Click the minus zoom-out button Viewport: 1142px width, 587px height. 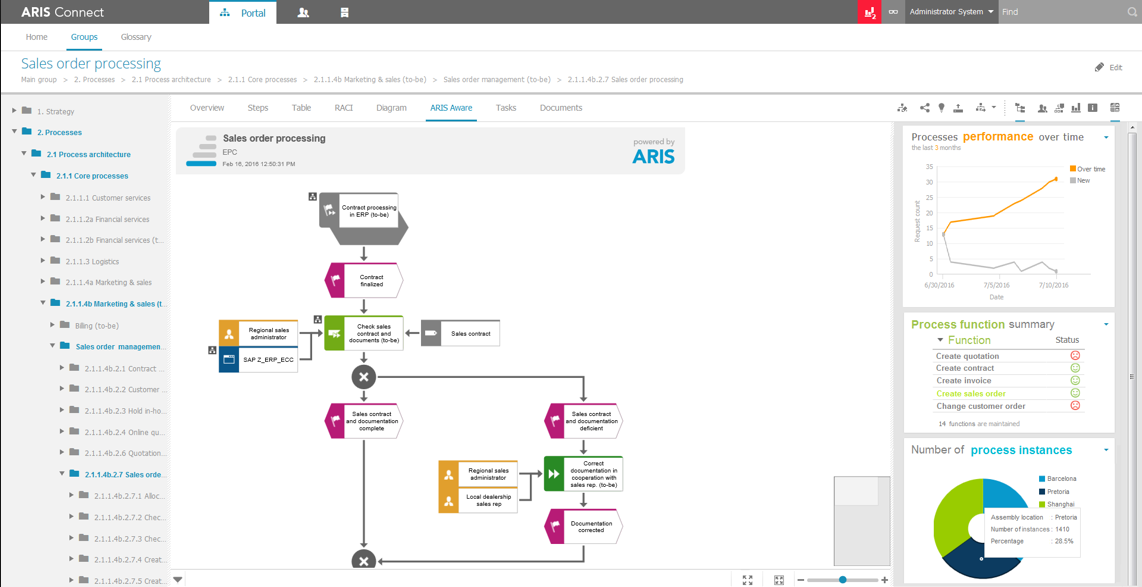click(800, 580)
